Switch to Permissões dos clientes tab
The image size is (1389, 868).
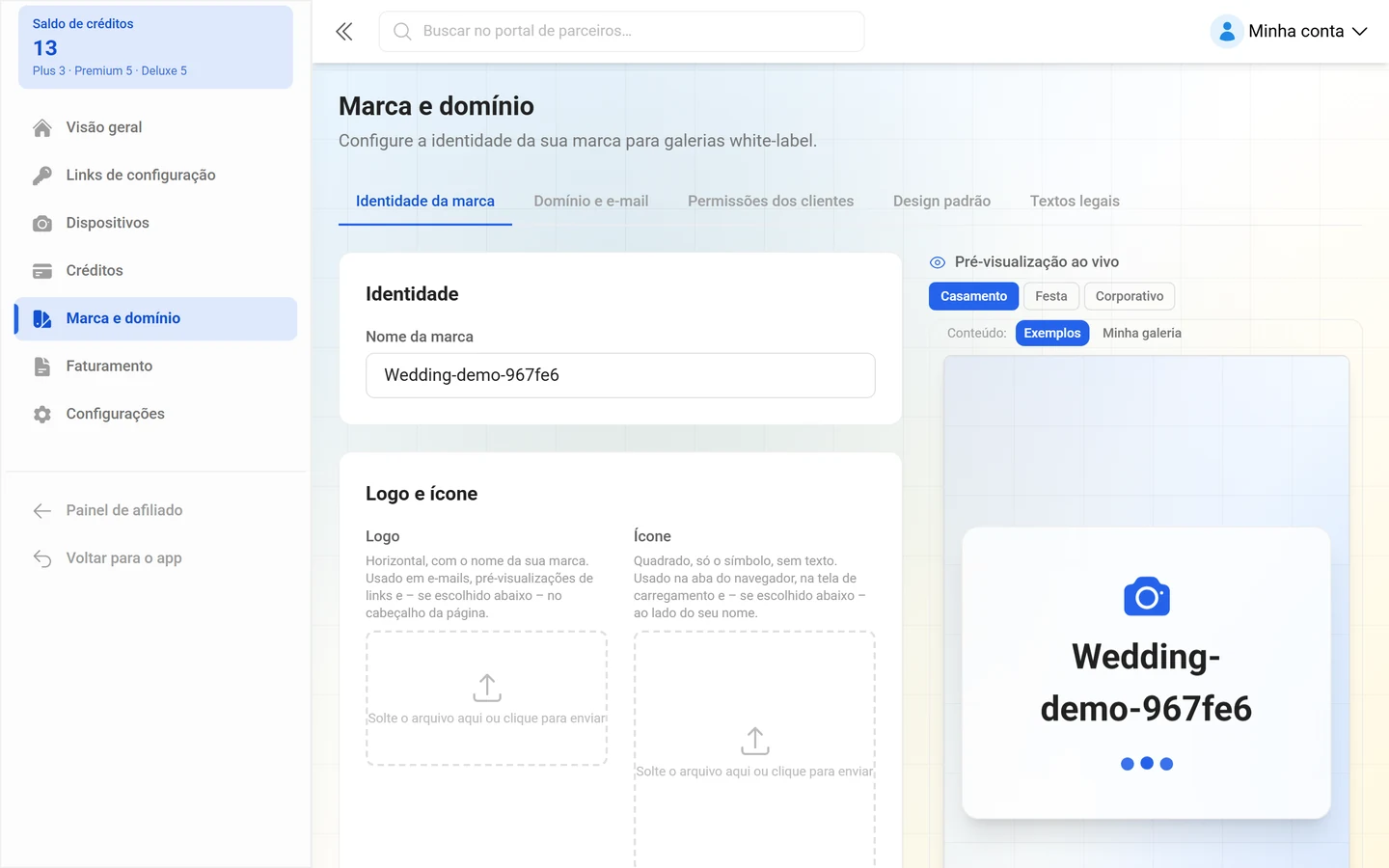(x=771, y=201)
